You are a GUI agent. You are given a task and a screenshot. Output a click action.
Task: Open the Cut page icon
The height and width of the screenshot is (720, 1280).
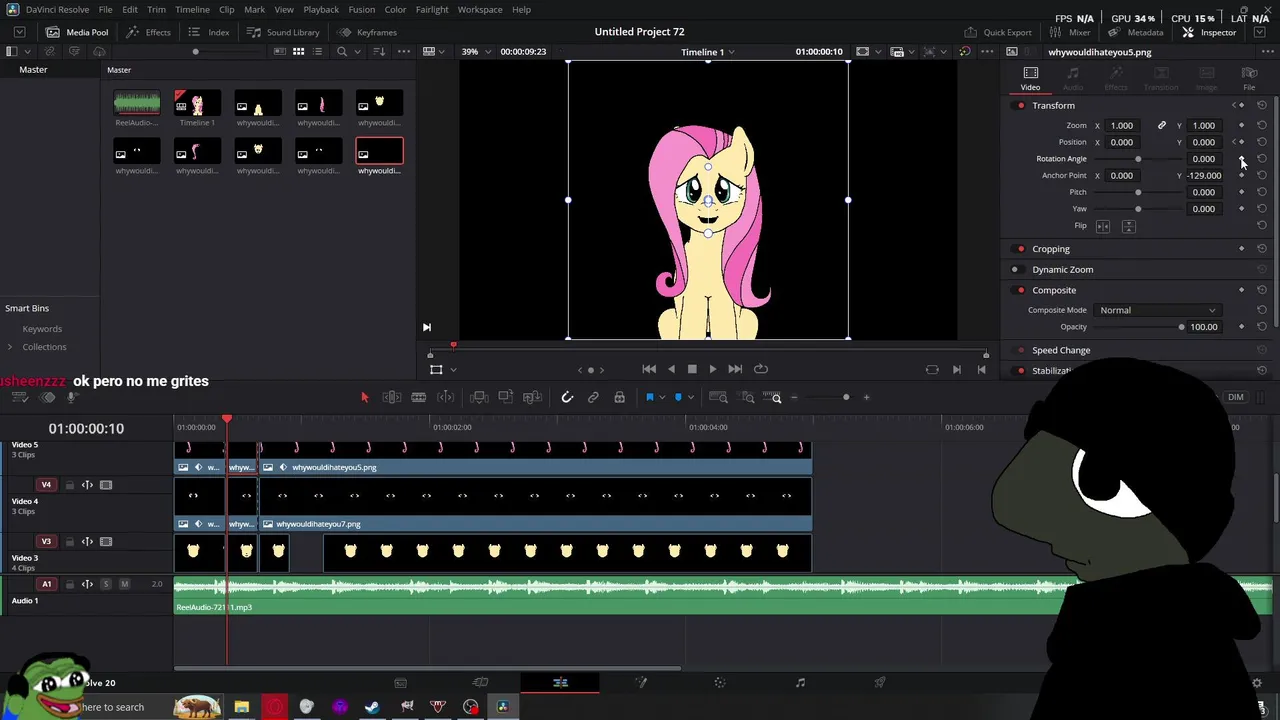(x=480, y=682)
